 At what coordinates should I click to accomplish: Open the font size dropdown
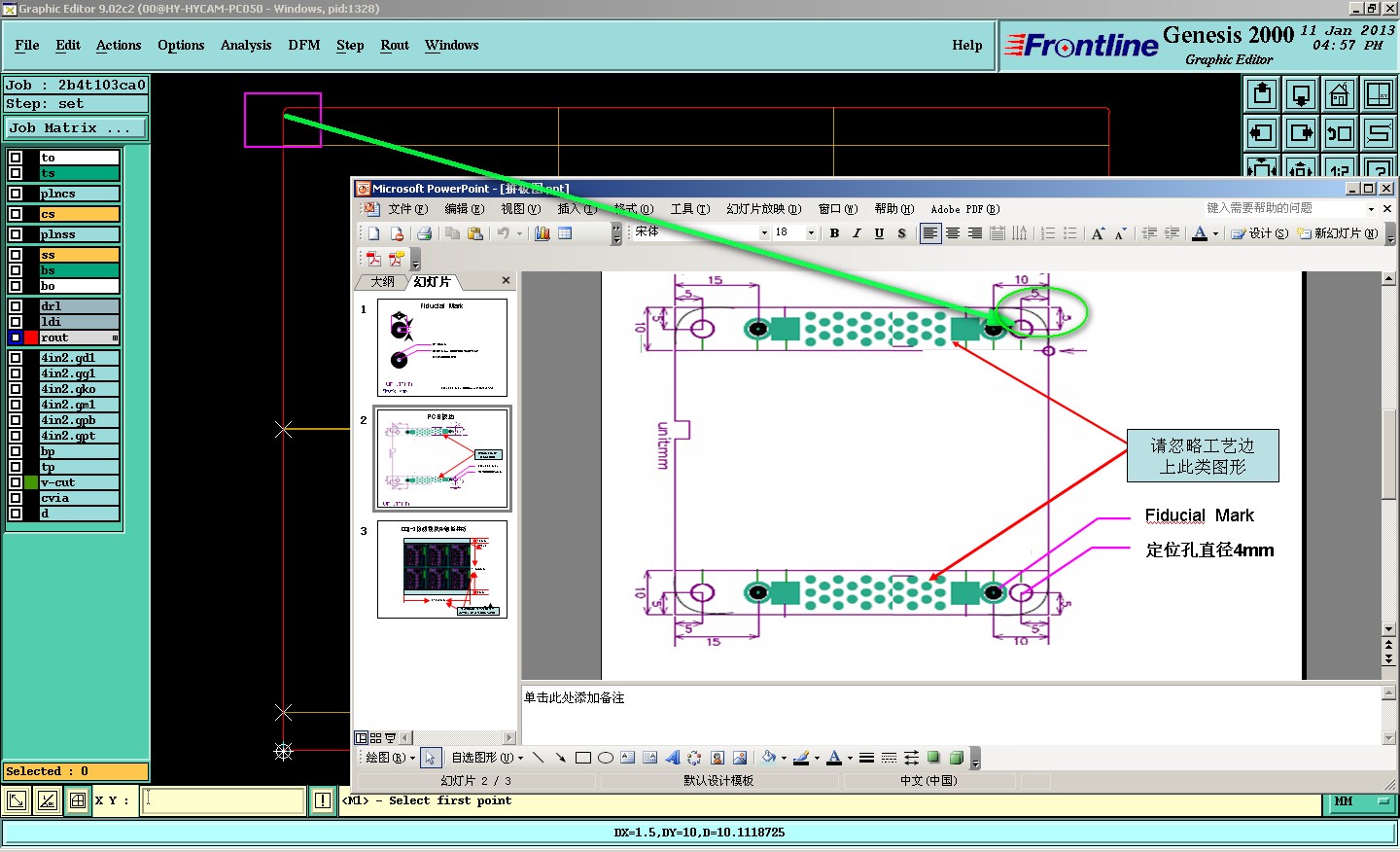point(811,233)
